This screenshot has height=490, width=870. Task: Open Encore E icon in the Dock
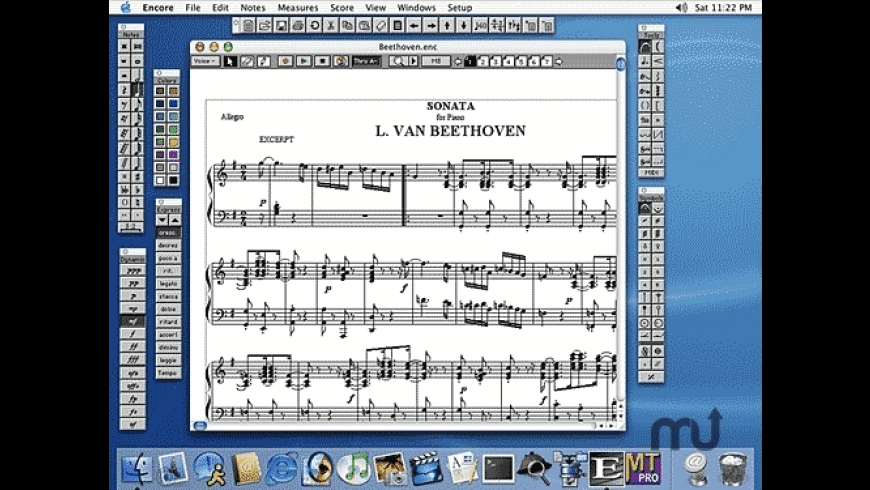[x=606, y=468]
